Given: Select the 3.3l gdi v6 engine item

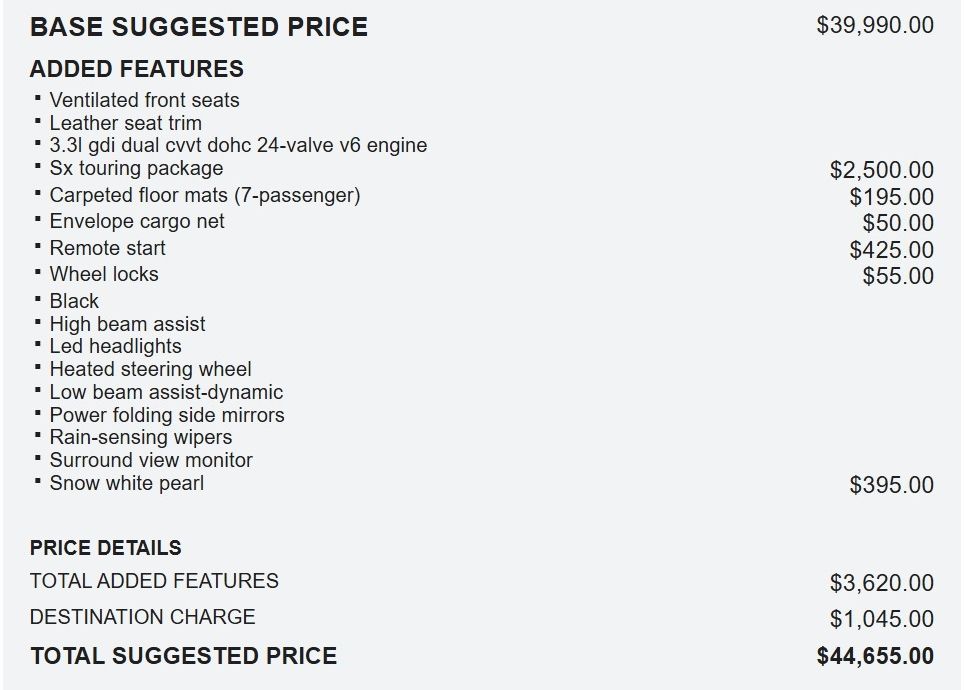Looking at the screenshot, I should click(x=238, y=145).
